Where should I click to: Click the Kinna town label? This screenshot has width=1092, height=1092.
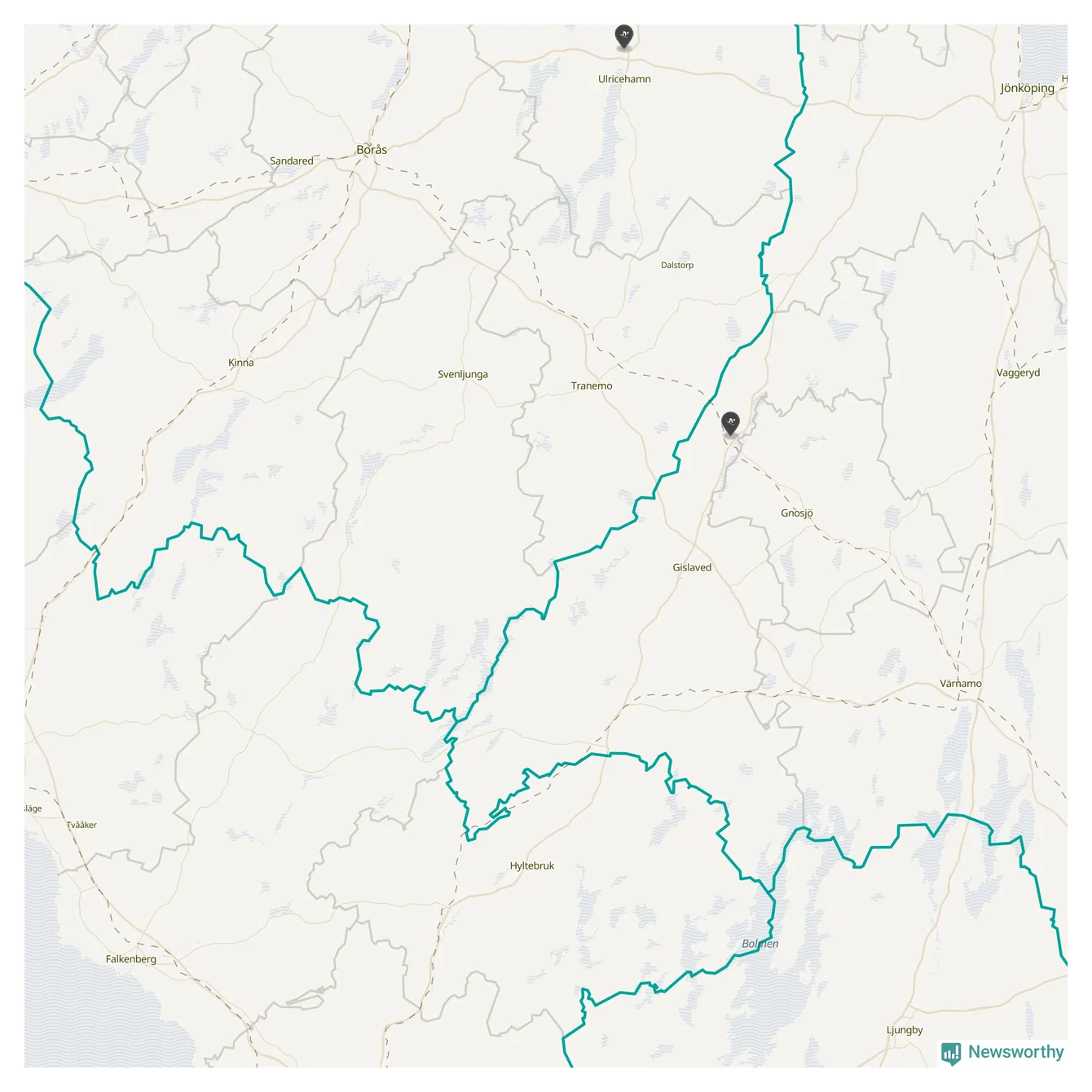[241, 363]
